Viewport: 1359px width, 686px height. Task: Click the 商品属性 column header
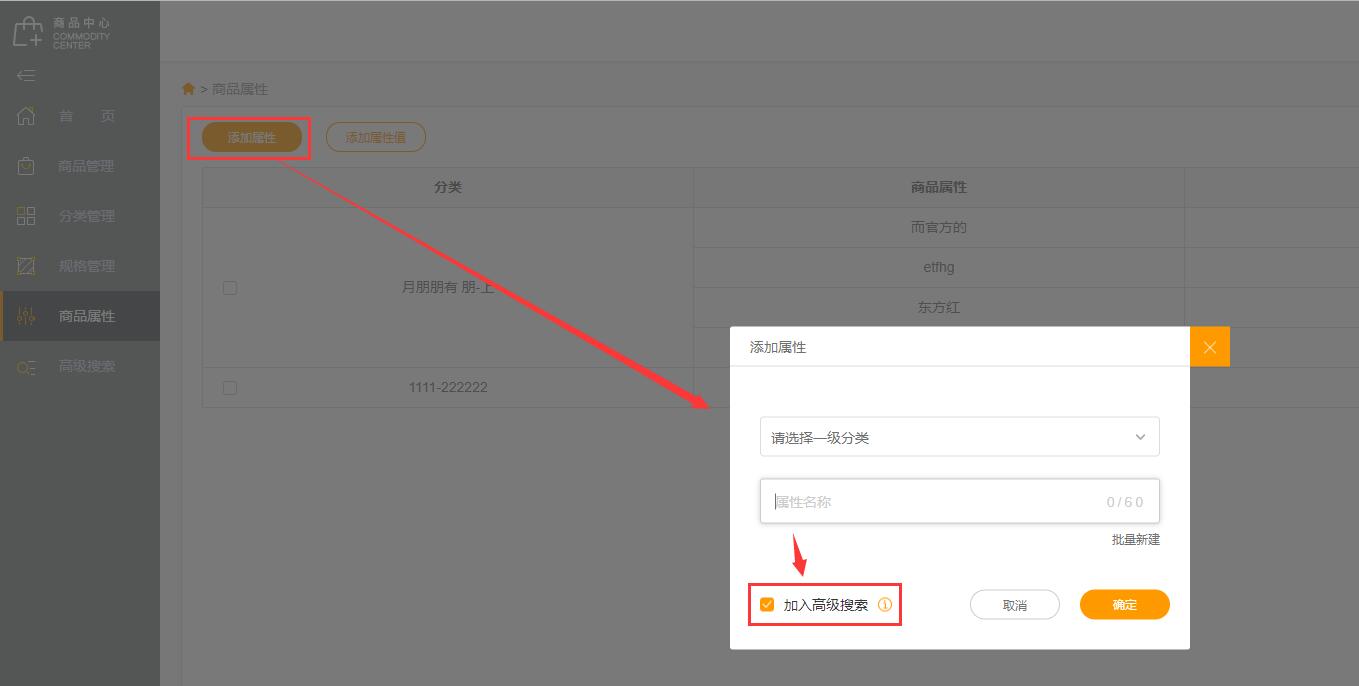click(939, 188)
